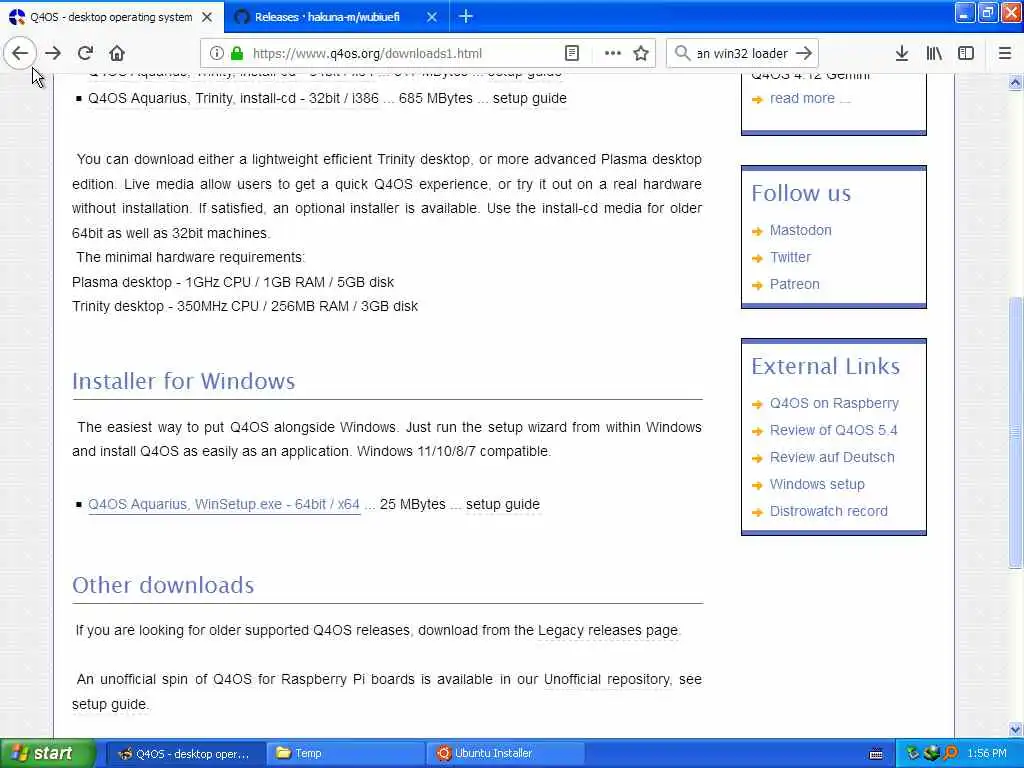This screenshot has height=768, width=1024.
Task: Click the search box with win32 loader text
Action: pyautogui.click(x=743, y=54)
